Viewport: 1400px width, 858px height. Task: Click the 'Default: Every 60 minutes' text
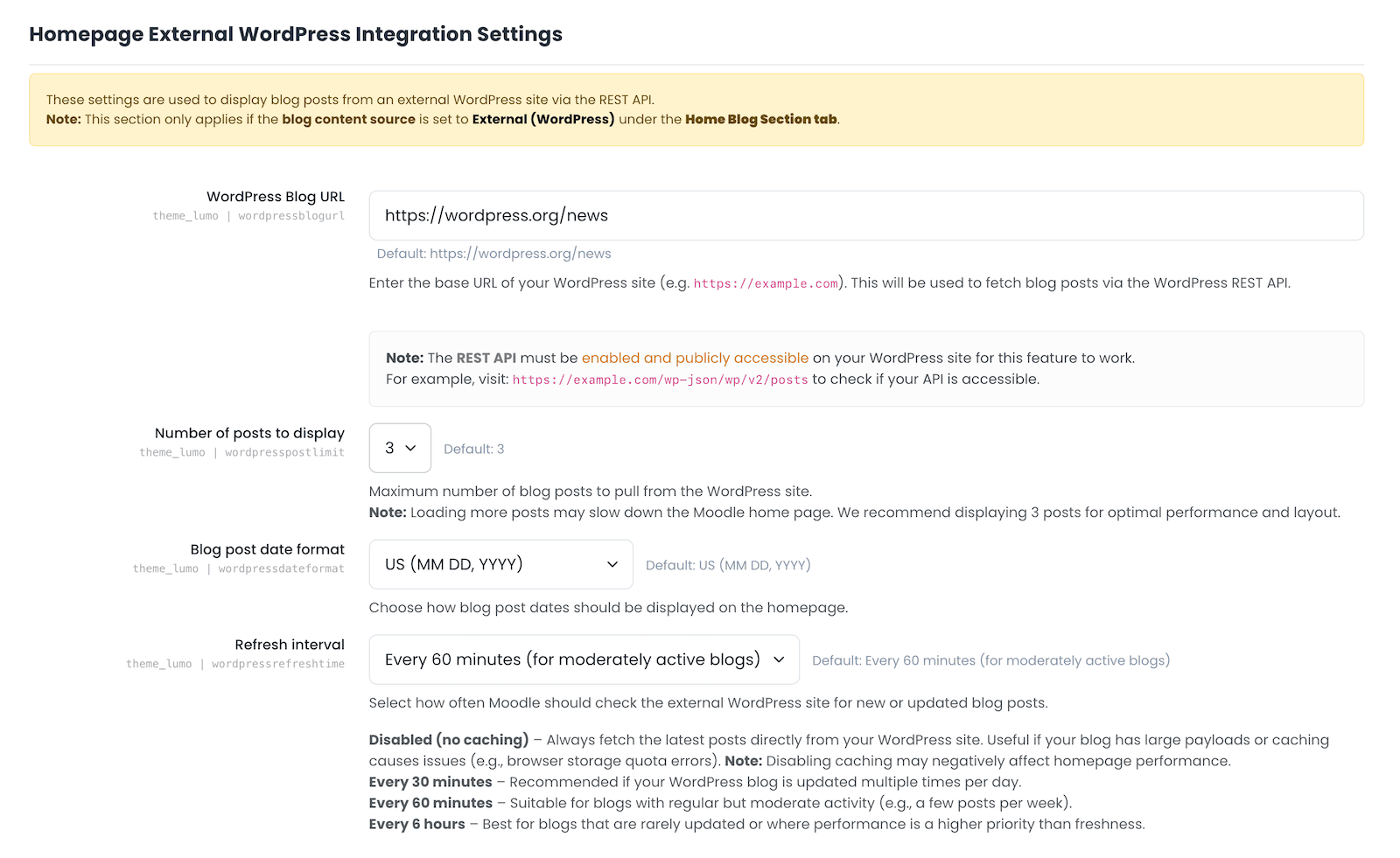pos(990,660)
